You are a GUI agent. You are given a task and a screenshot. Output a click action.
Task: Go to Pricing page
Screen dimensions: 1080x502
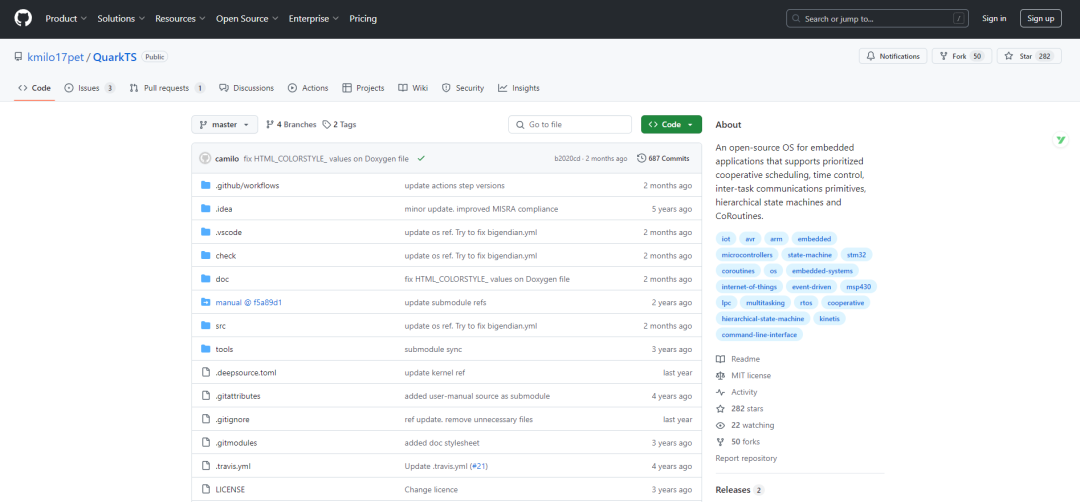363,19
